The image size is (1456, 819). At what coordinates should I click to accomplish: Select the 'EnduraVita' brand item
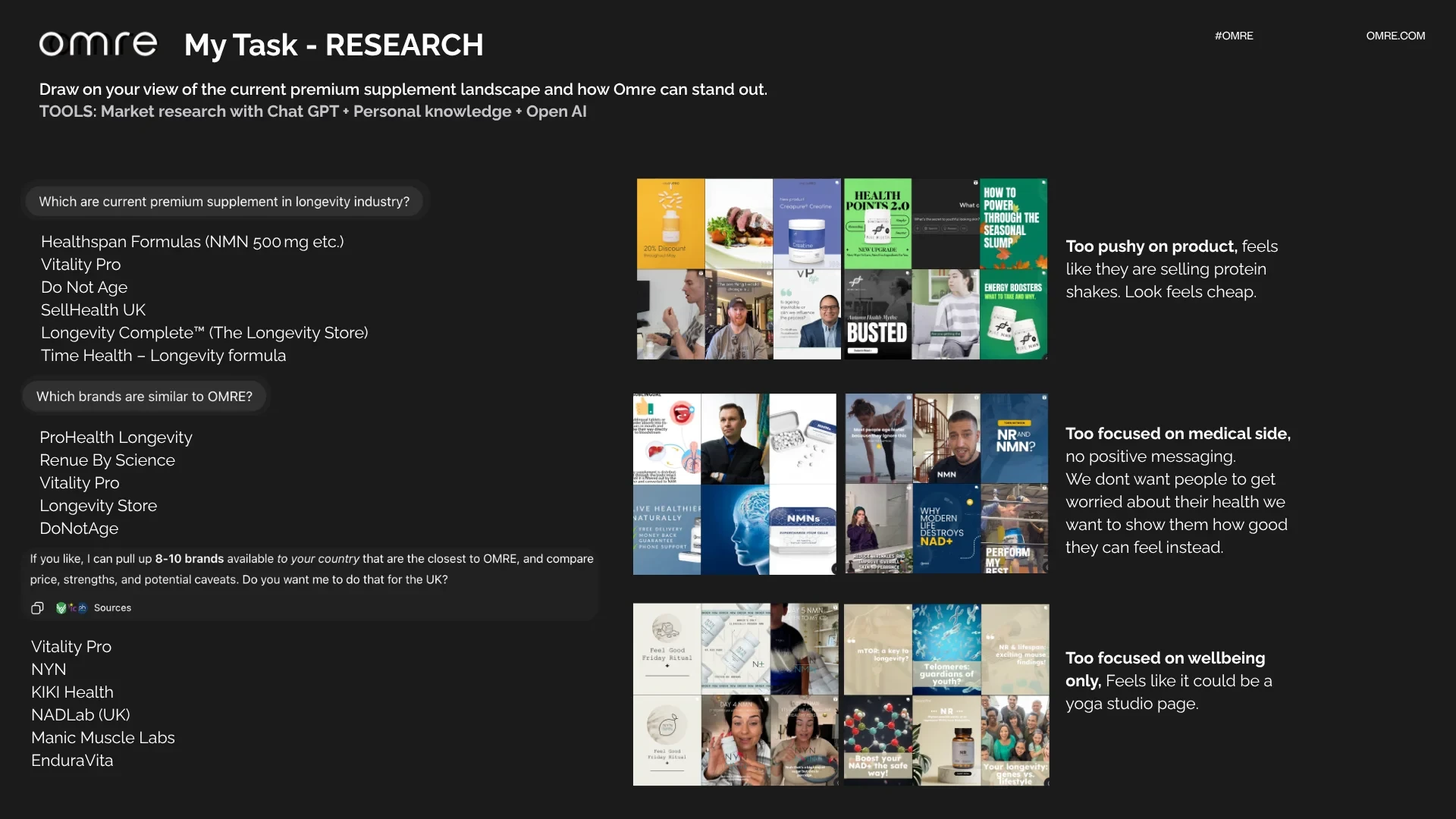pos(72,761)
